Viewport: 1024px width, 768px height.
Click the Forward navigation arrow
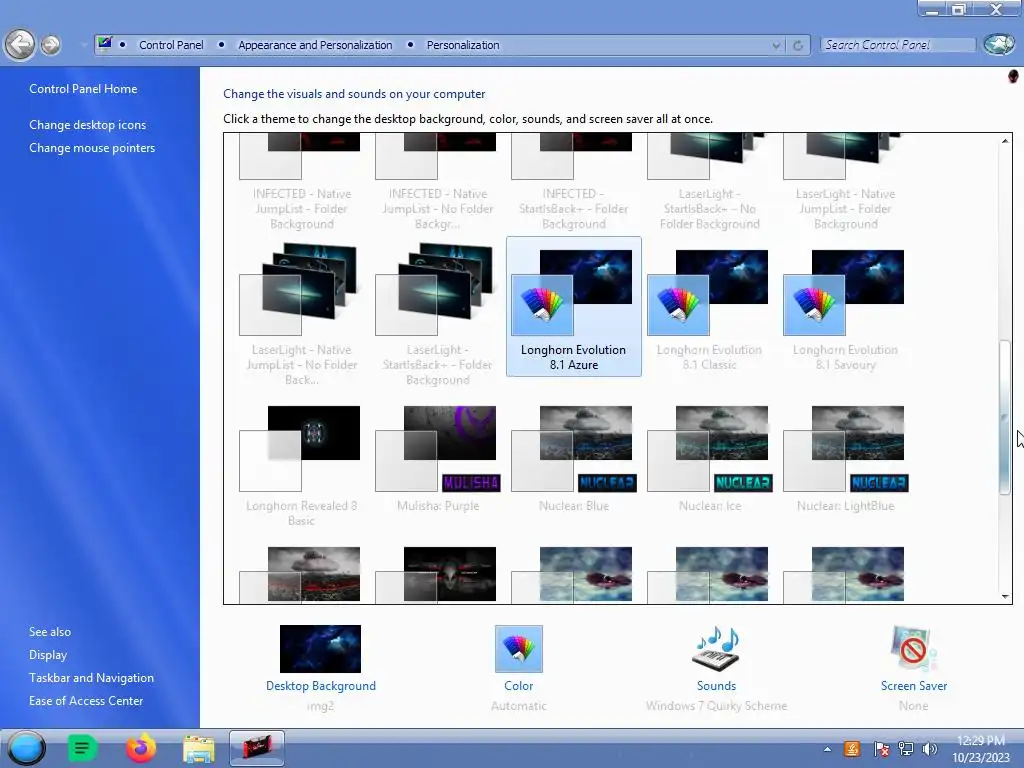pyautogui.click(x=50, y=45)
